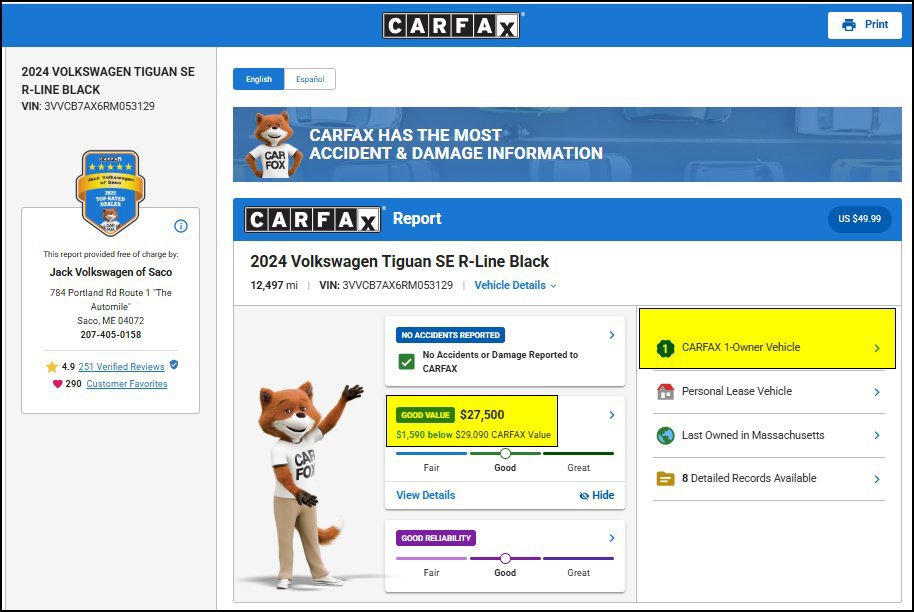Expand the 8 Detailed Records Available chevron
The width and height of the screenshot is (914, 612).
877,479
